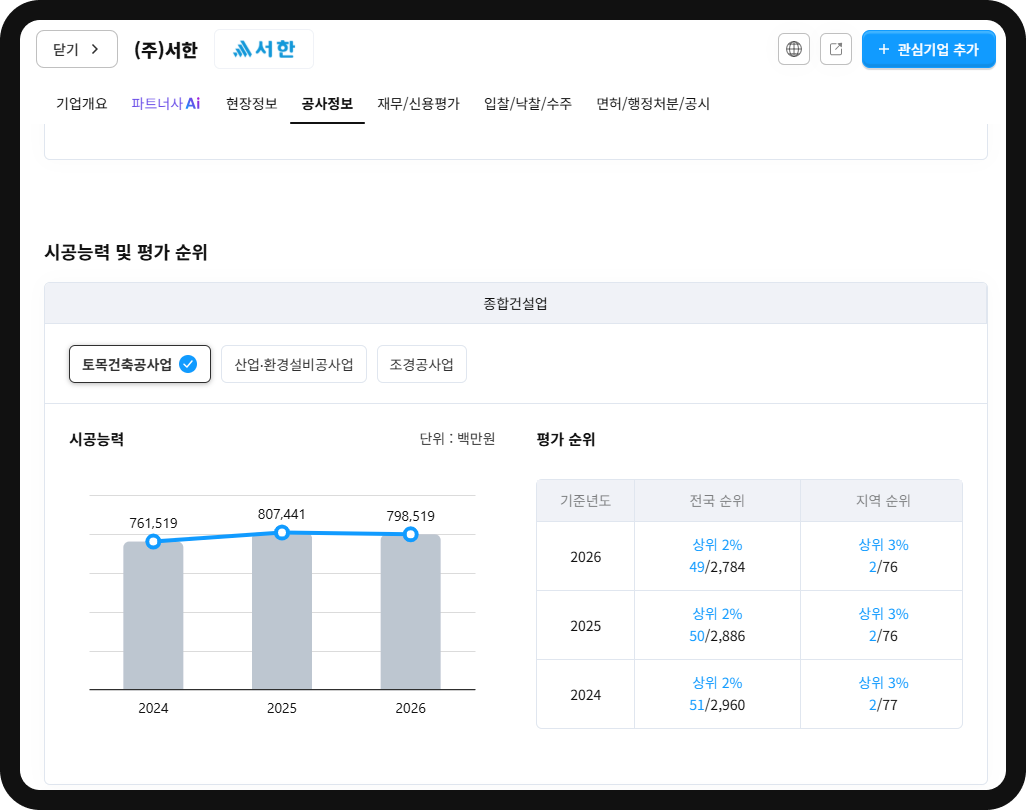Click the globe website icon
This screenshot has width=1026, height=810.
point(794,49)
